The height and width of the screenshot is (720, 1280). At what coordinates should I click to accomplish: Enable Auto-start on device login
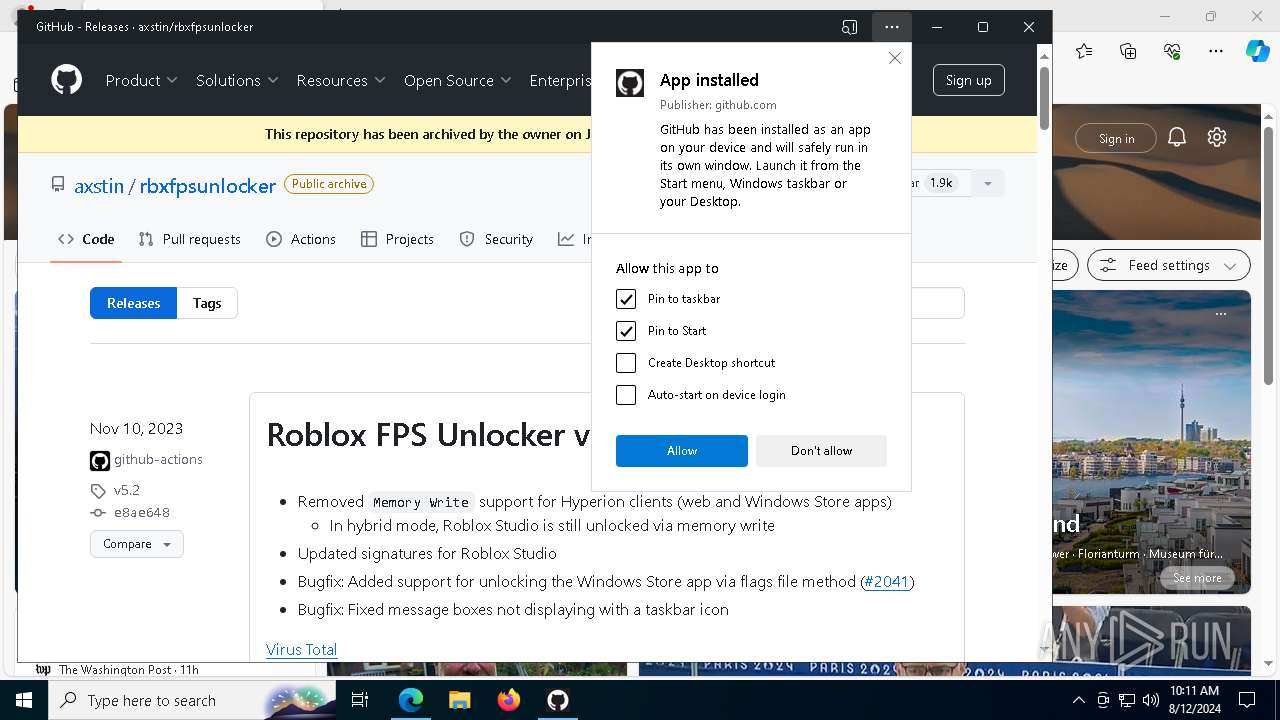pos(626,395)
